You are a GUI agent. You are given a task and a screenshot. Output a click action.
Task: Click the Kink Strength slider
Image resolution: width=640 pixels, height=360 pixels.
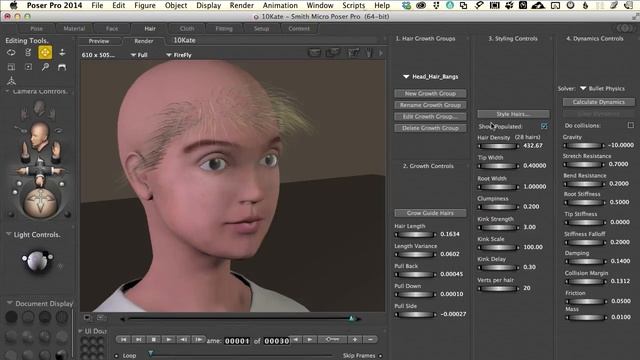pyautogui.click(x=498, y=227)
